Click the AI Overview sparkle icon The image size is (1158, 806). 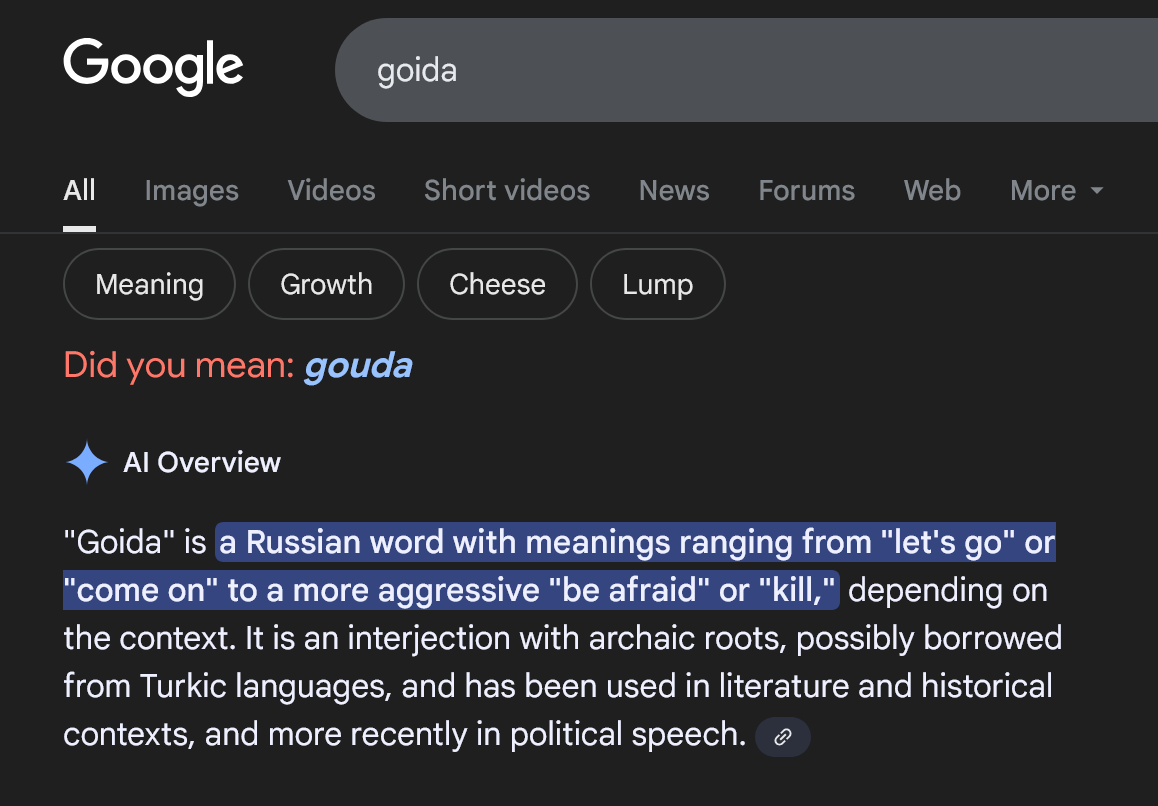pyautogui.click(x=87, y=462)
